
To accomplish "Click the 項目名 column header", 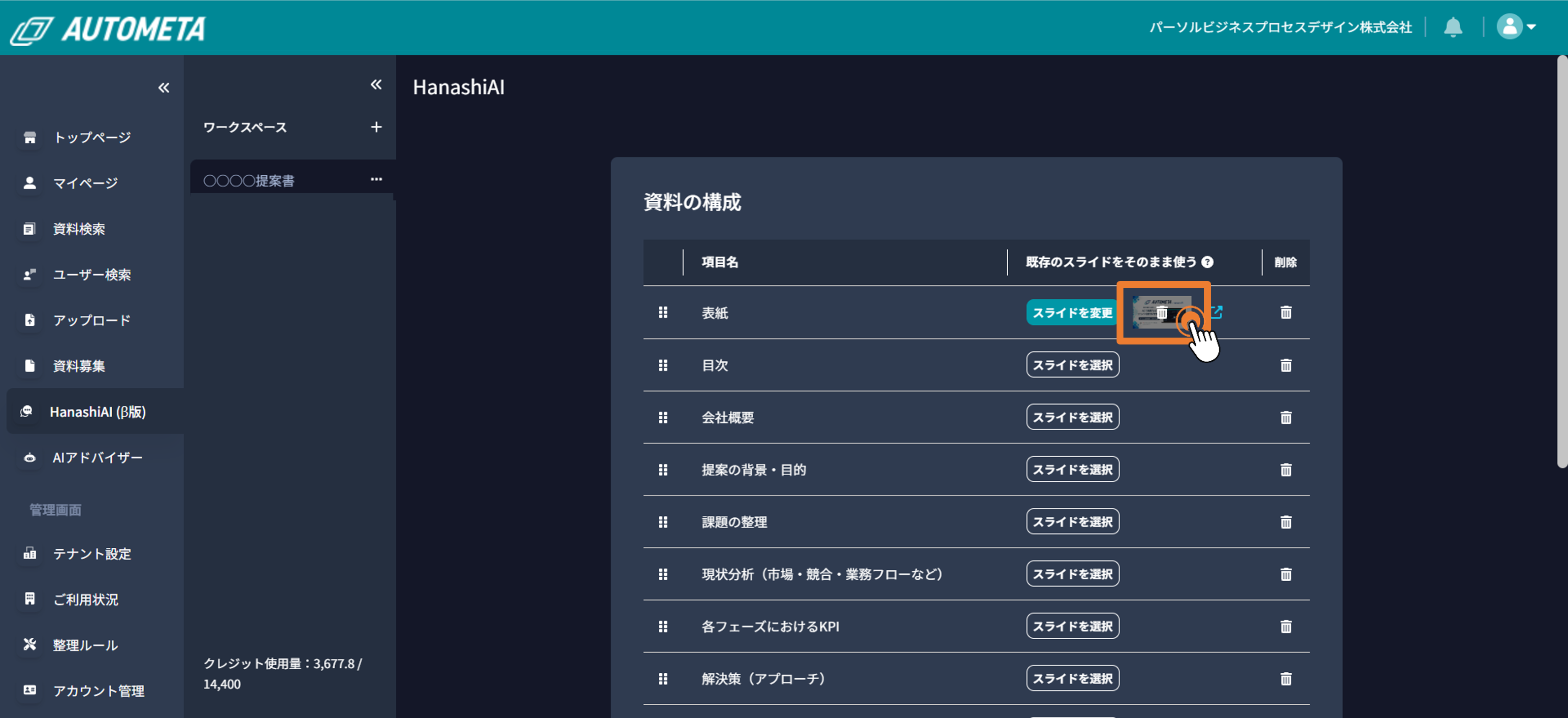I will 720,262.
